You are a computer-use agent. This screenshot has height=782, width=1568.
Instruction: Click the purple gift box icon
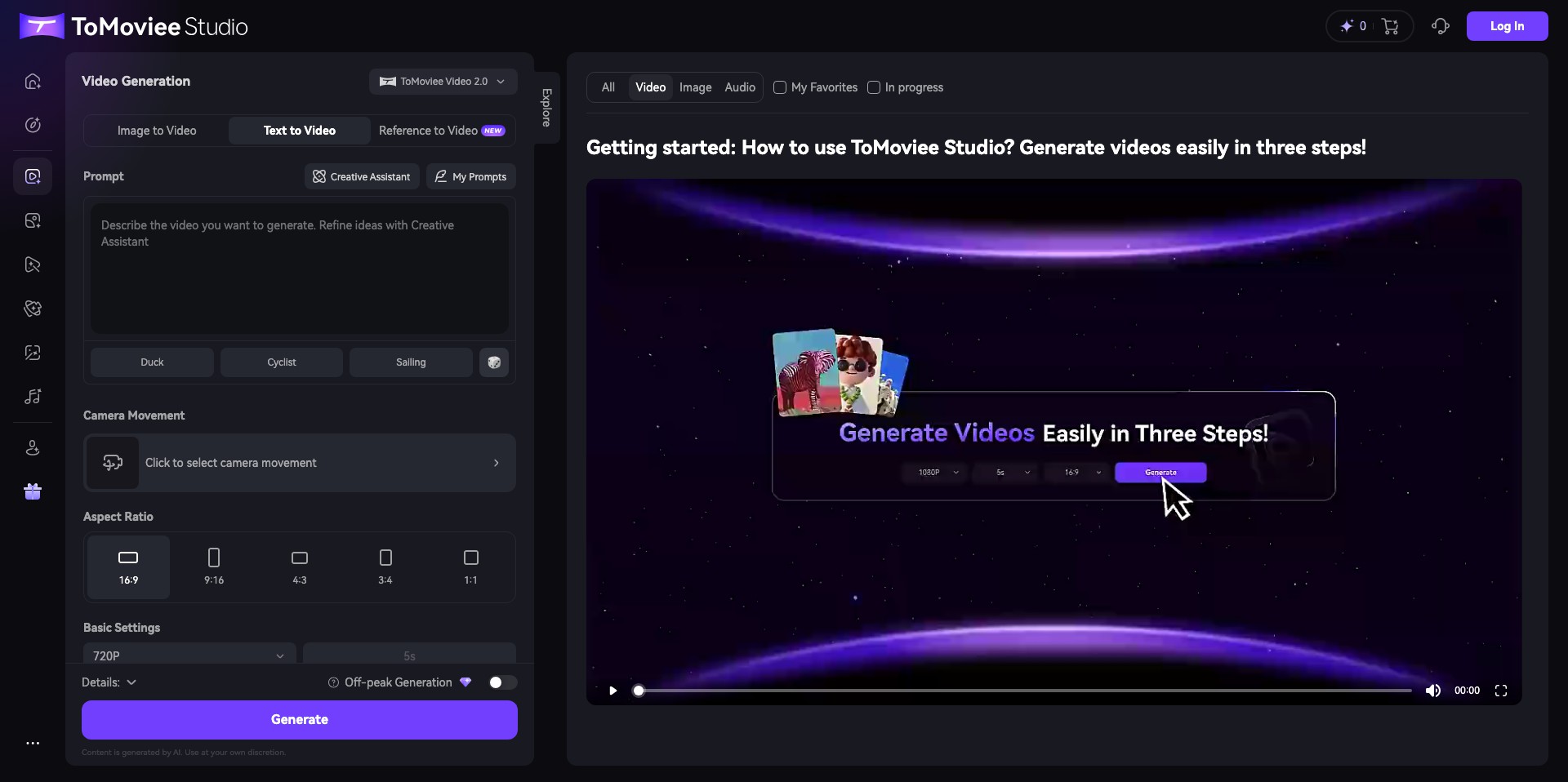click(x=33, y=491)
